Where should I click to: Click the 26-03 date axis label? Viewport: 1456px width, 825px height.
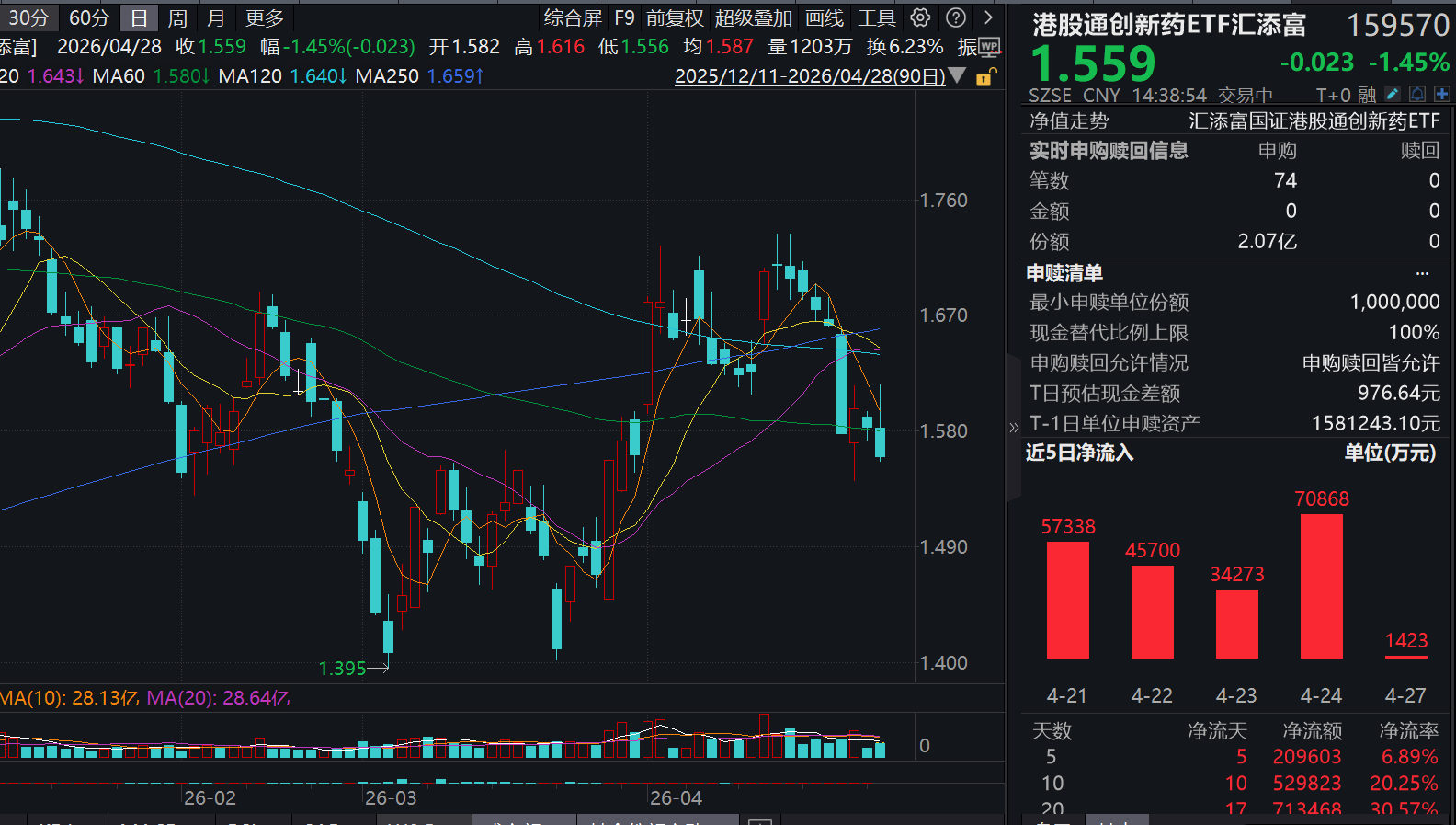391,798
